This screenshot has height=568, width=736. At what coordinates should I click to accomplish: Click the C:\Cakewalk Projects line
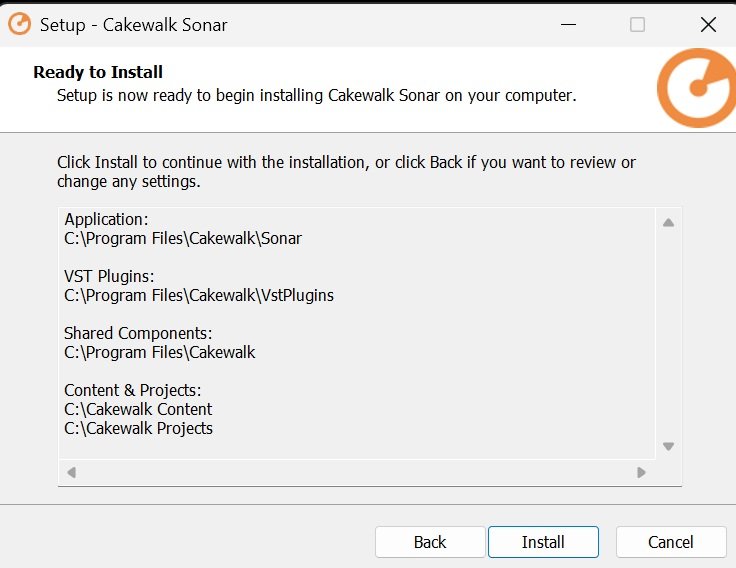(138, 428)
